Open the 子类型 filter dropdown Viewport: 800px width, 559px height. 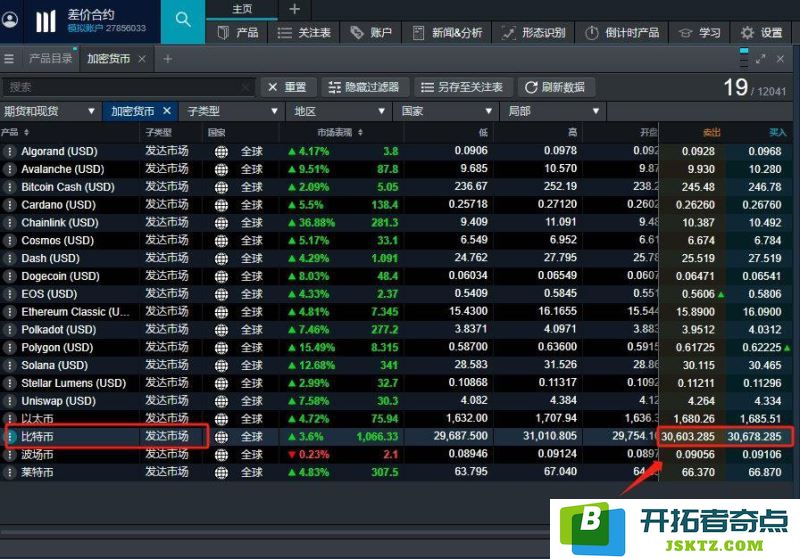pyautogui.click(x=232, y=111)
